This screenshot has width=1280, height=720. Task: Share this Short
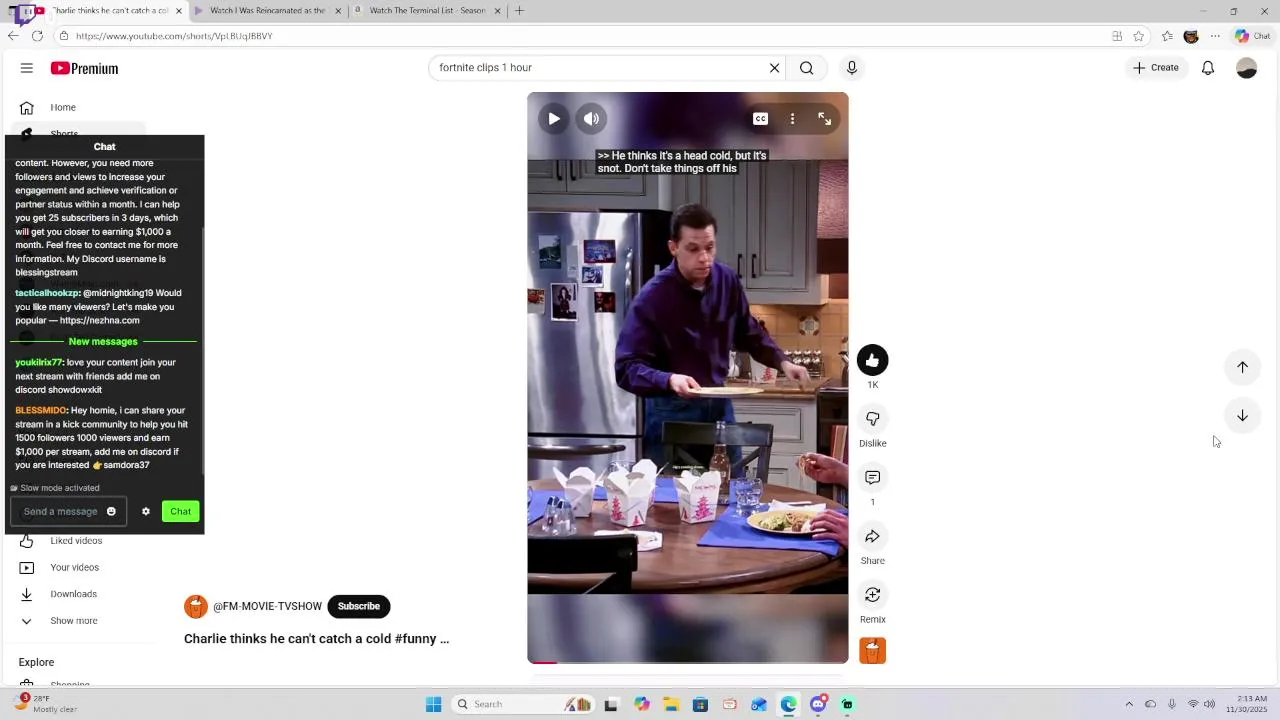pos(873,537)
